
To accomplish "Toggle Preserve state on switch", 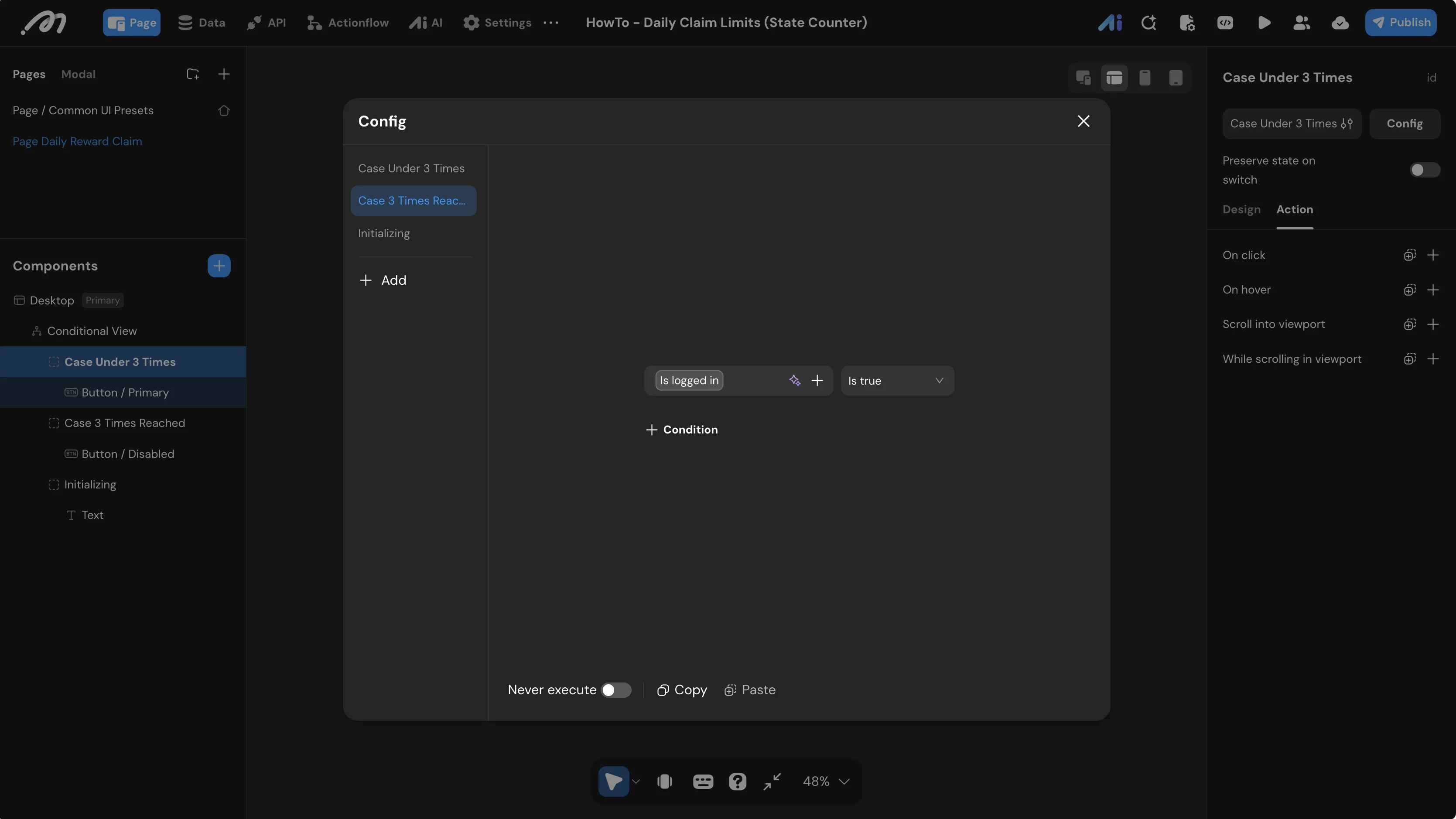I will point(1424,170).
